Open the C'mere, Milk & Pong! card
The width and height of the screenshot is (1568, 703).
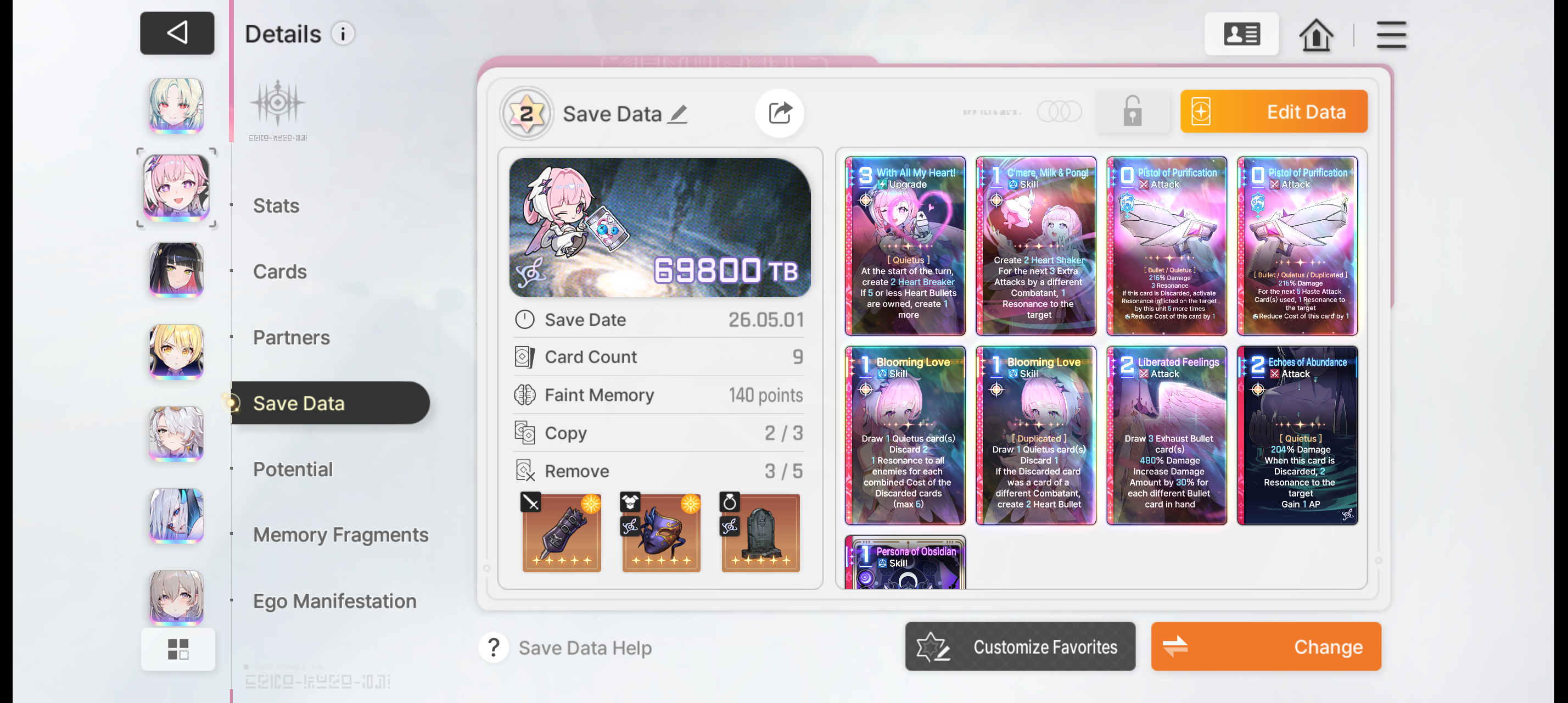(1036, 246)
